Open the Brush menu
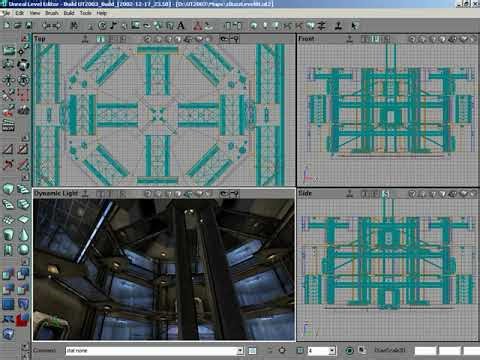The image size is (480, 360). tap(52, 13)
